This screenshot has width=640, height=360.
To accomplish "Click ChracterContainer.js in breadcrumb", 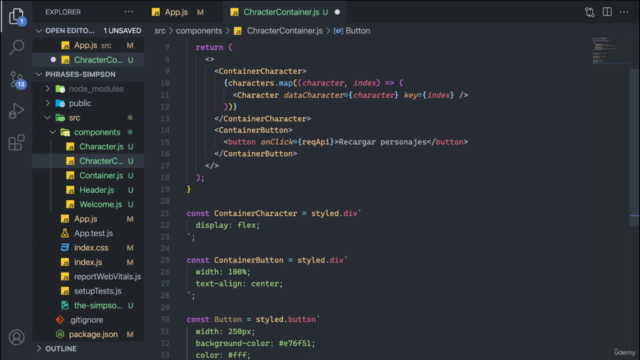I will (284, 31).
